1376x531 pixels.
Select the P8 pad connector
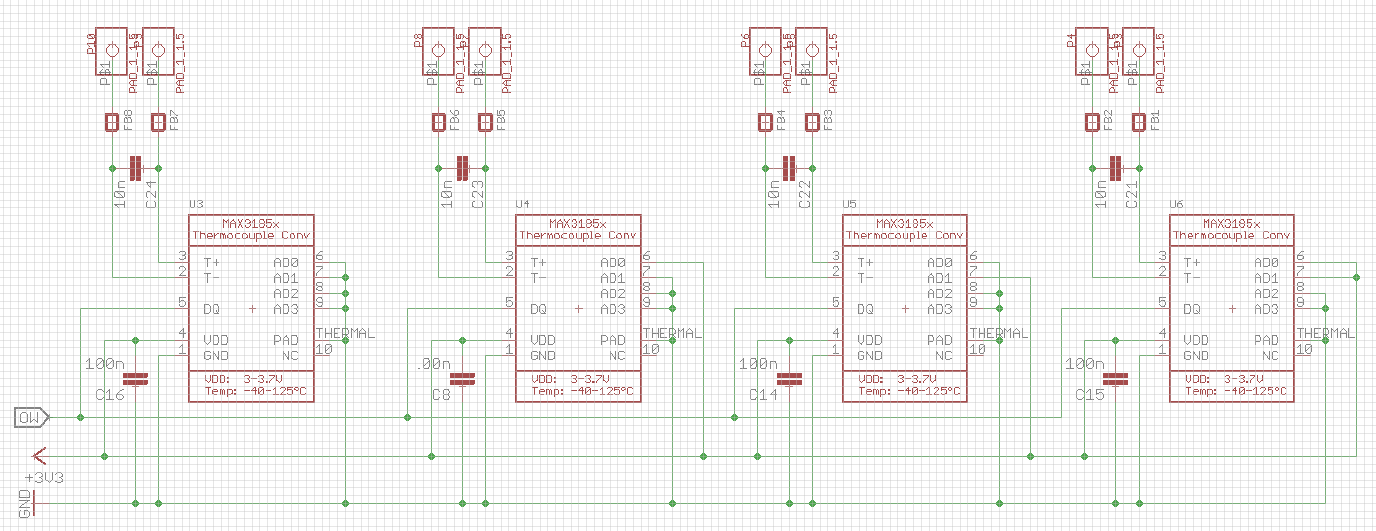438,51
